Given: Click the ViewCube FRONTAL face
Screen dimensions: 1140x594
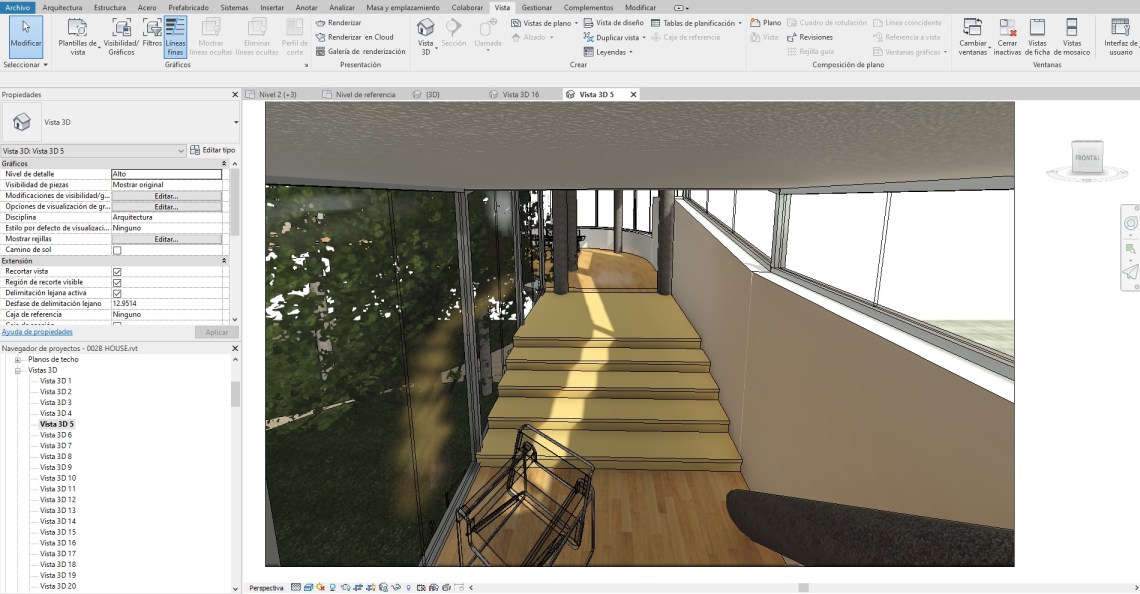Looking at the screenshot, I should point(1086,158).
